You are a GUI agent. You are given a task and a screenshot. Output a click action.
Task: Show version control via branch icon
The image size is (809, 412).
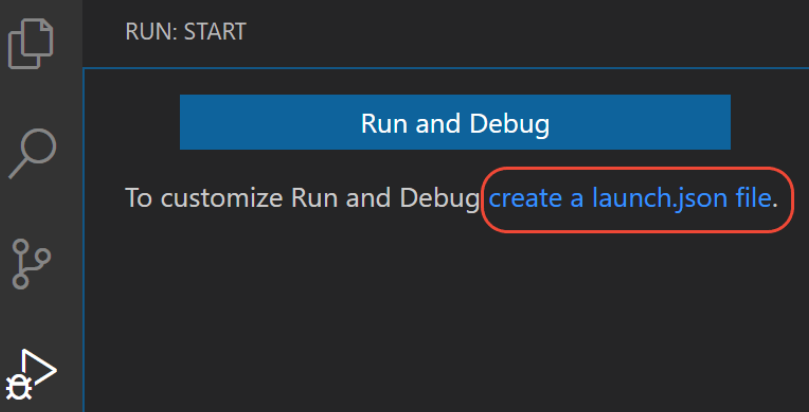pyautogui.click(x=31, y=263)
